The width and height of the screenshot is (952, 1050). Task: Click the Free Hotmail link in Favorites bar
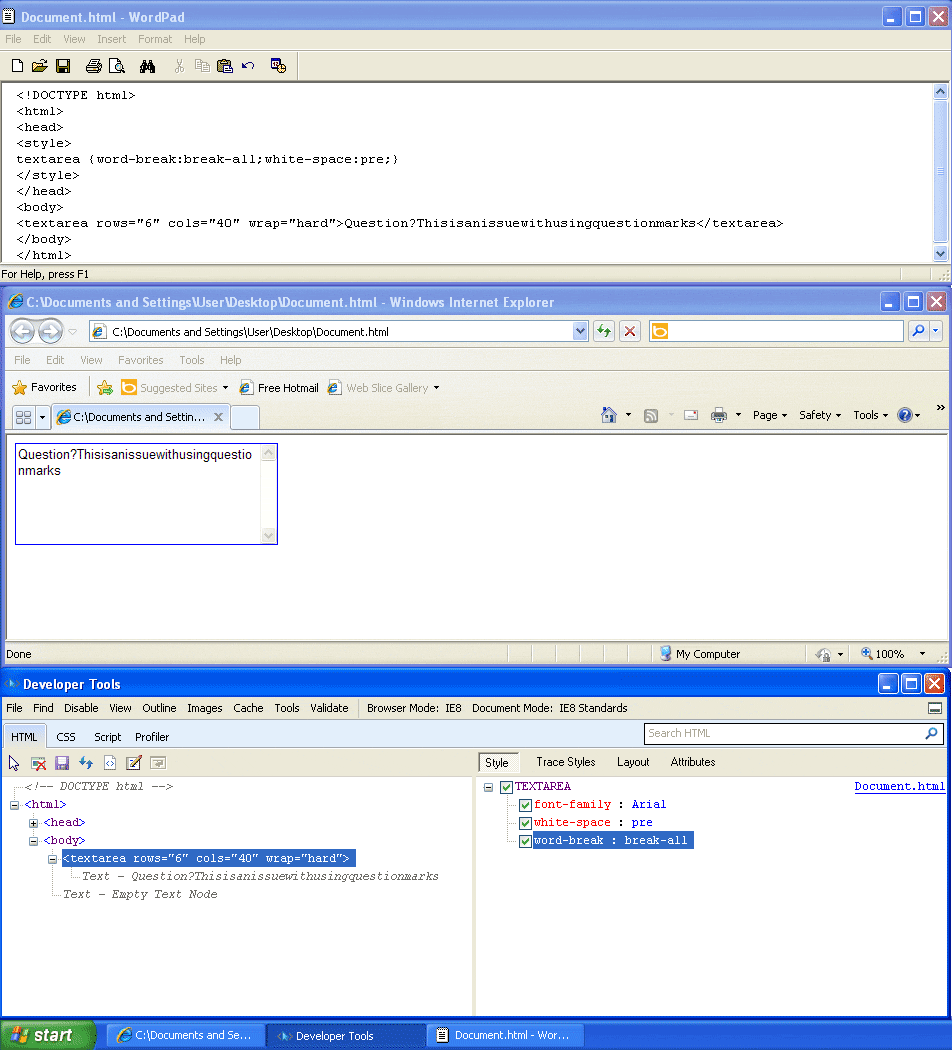point(279,387)
